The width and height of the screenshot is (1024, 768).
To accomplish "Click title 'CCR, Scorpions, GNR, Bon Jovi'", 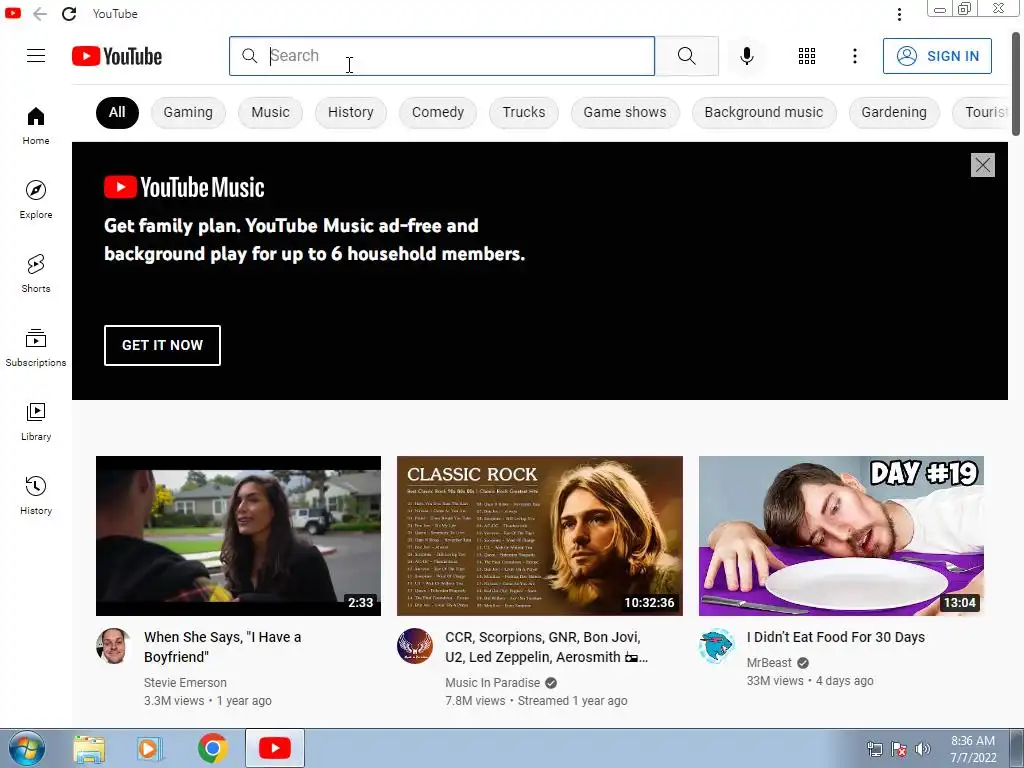I will 546,647.
